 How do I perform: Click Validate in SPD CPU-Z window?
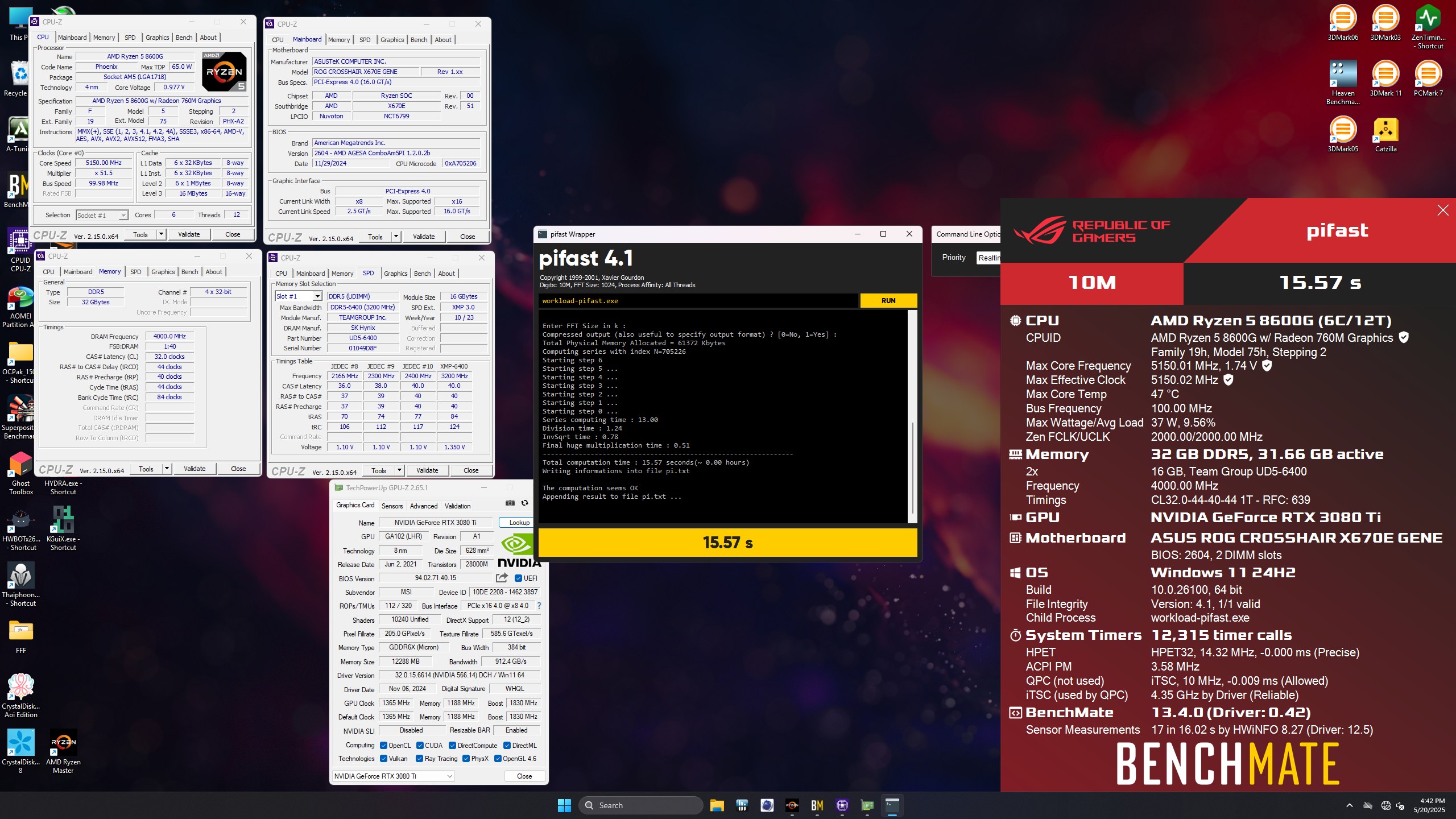click(x=427, y=470)
